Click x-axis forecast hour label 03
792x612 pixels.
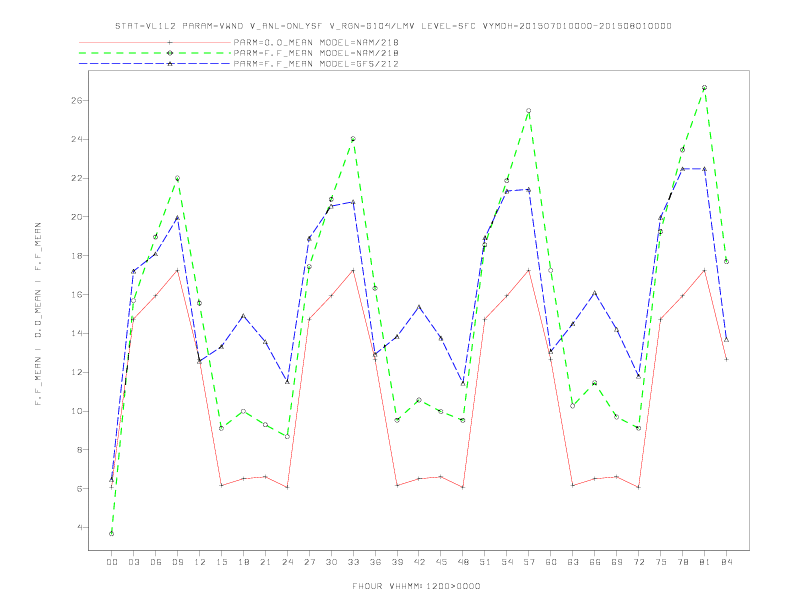(133, 562)
